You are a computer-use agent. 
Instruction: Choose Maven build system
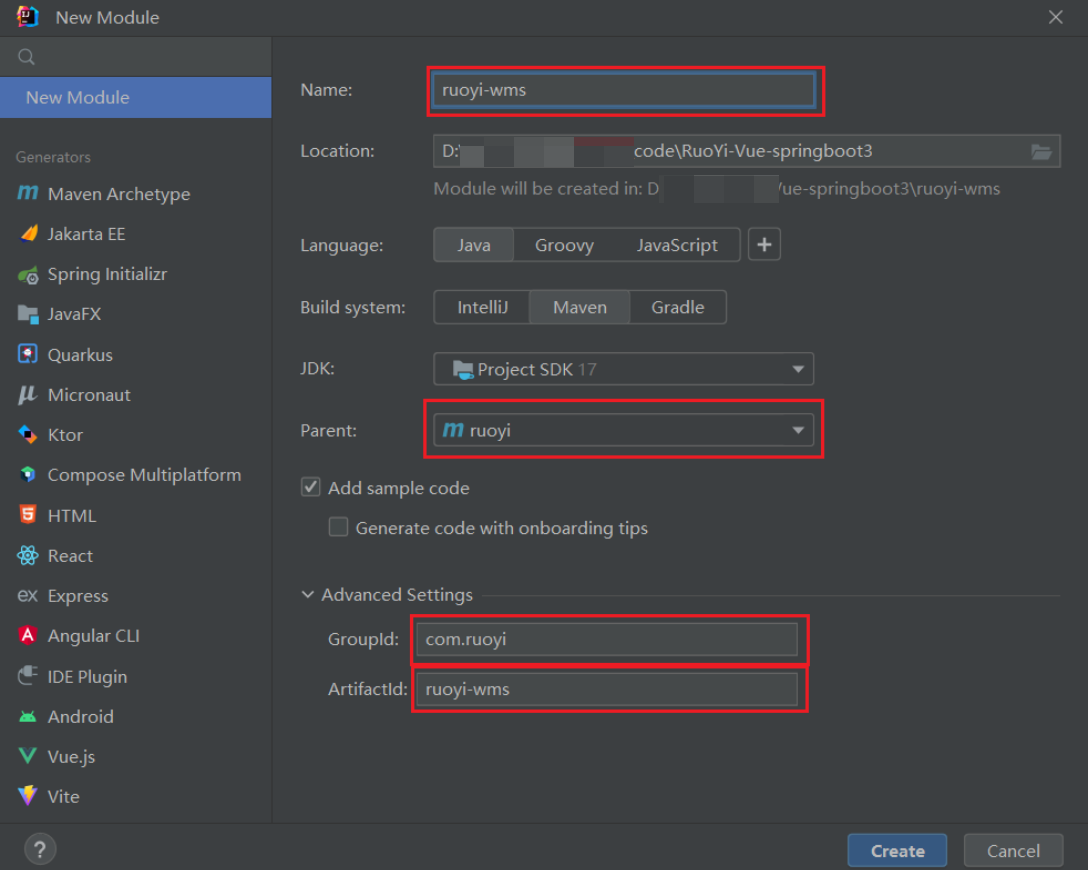click(x=580, y=307)
